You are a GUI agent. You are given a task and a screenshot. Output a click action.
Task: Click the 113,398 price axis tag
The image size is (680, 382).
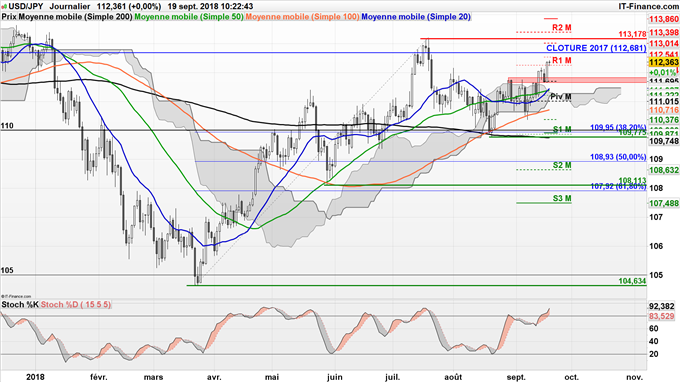coord(664,33)
